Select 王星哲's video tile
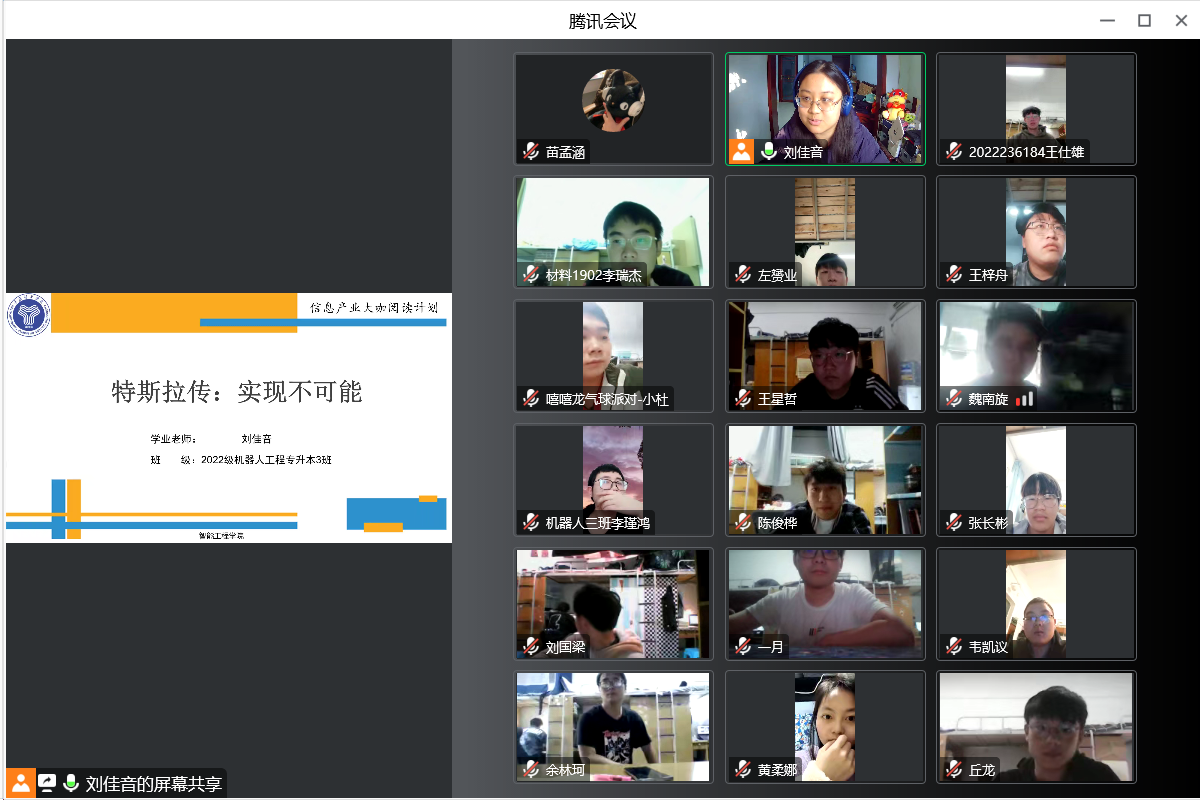 pyautogui.click(x=825, y=355)
